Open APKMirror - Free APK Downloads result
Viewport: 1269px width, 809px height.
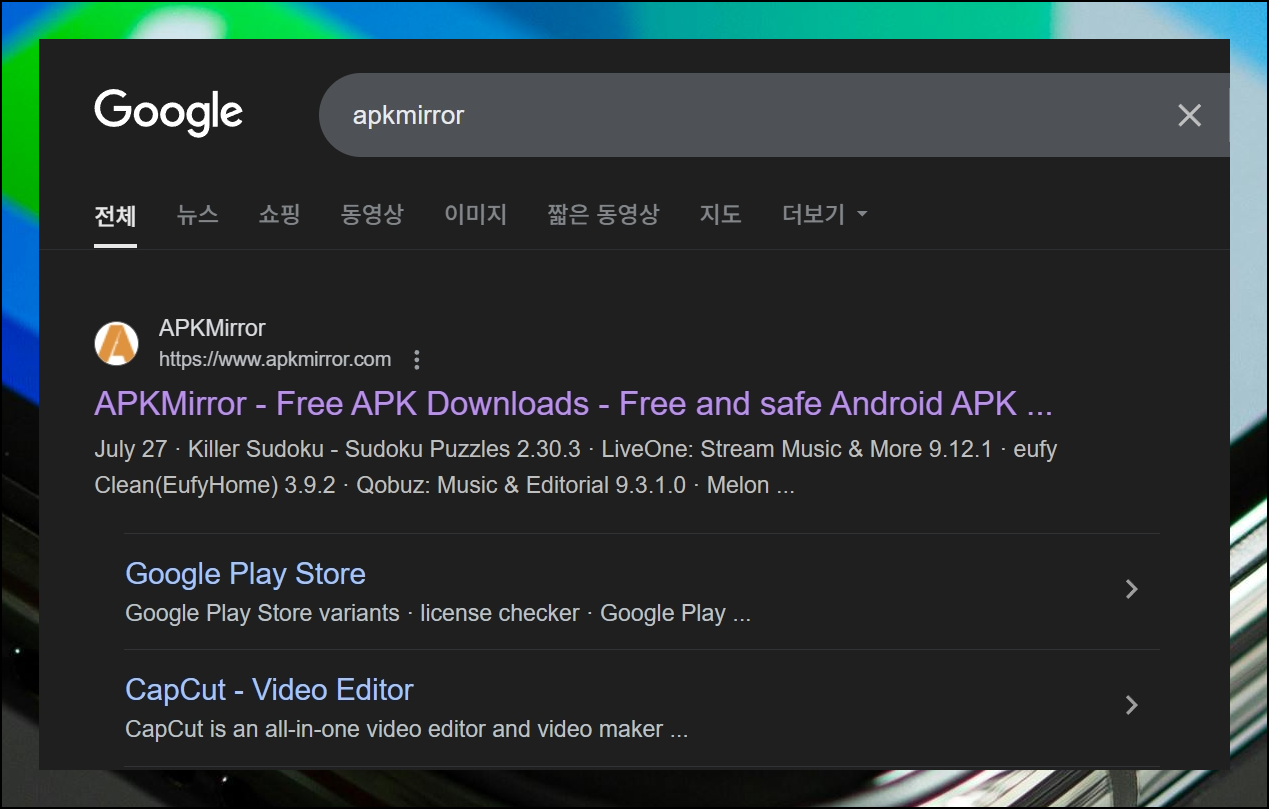pos(573,404)
